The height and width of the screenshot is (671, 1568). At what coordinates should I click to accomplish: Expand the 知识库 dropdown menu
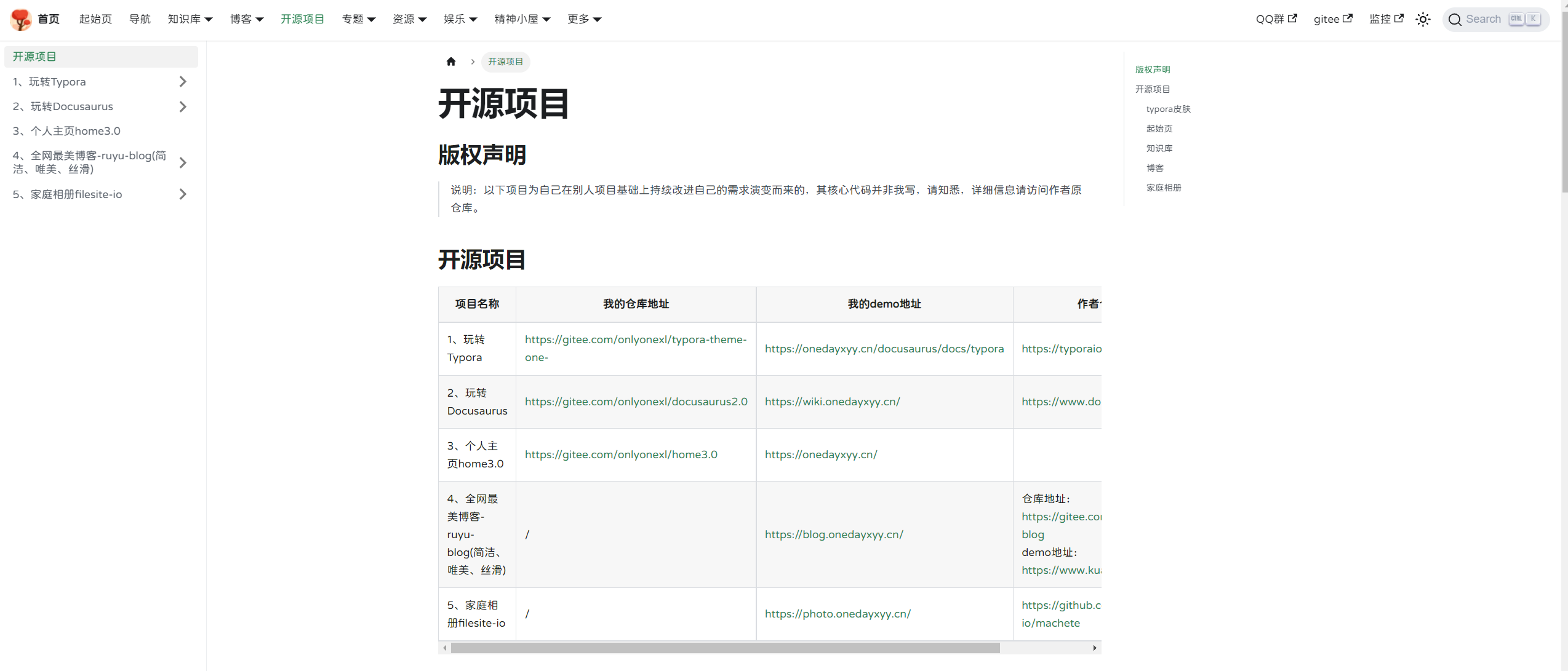coord(190,19)
